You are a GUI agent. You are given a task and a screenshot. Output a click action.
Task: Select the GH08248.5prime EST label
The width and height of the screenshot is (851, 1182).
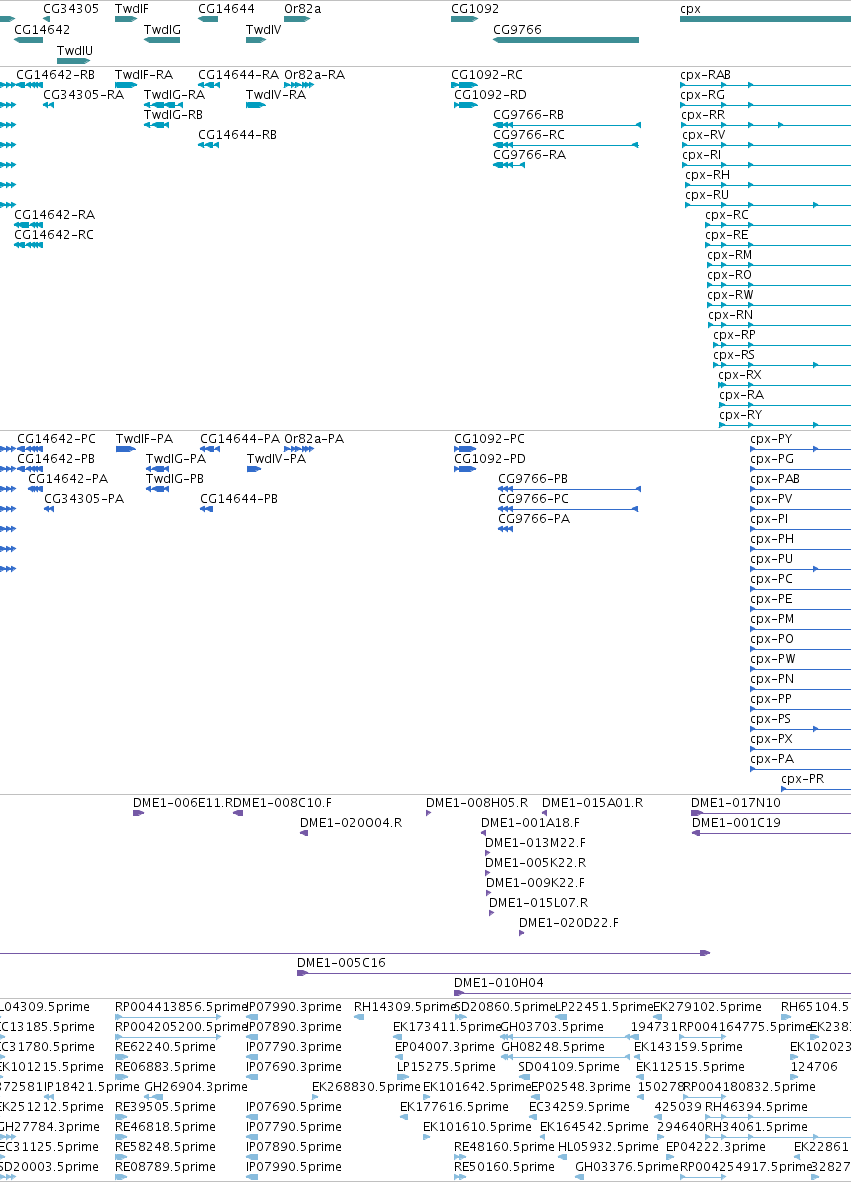coord(553,1046)
